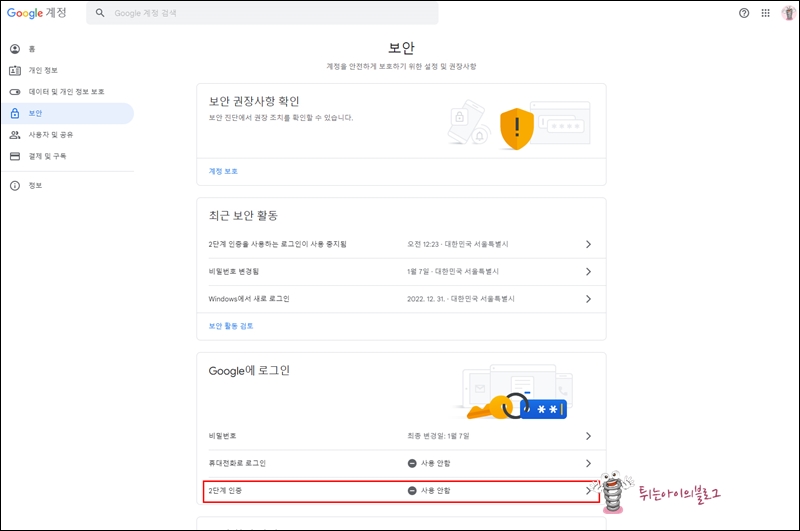
Task: Open the 2단계 인증 setting
Action: (402, 491)
